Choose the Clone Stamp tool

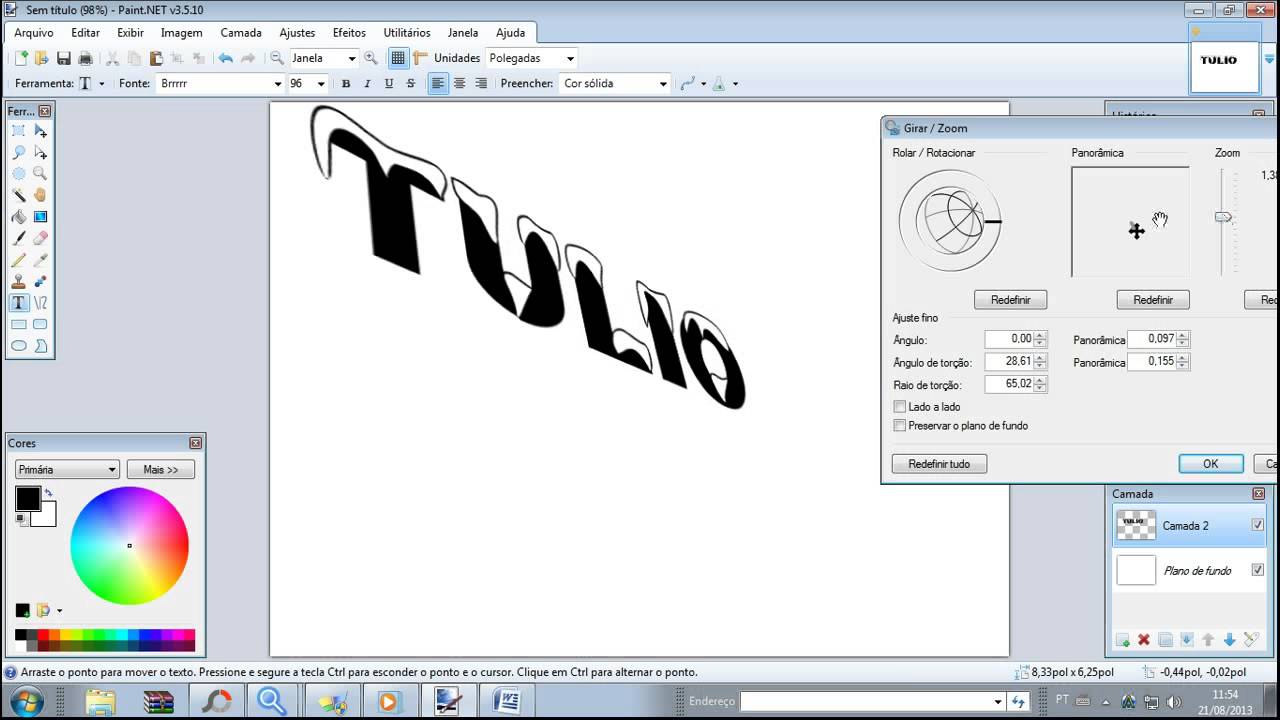point(19,282)
